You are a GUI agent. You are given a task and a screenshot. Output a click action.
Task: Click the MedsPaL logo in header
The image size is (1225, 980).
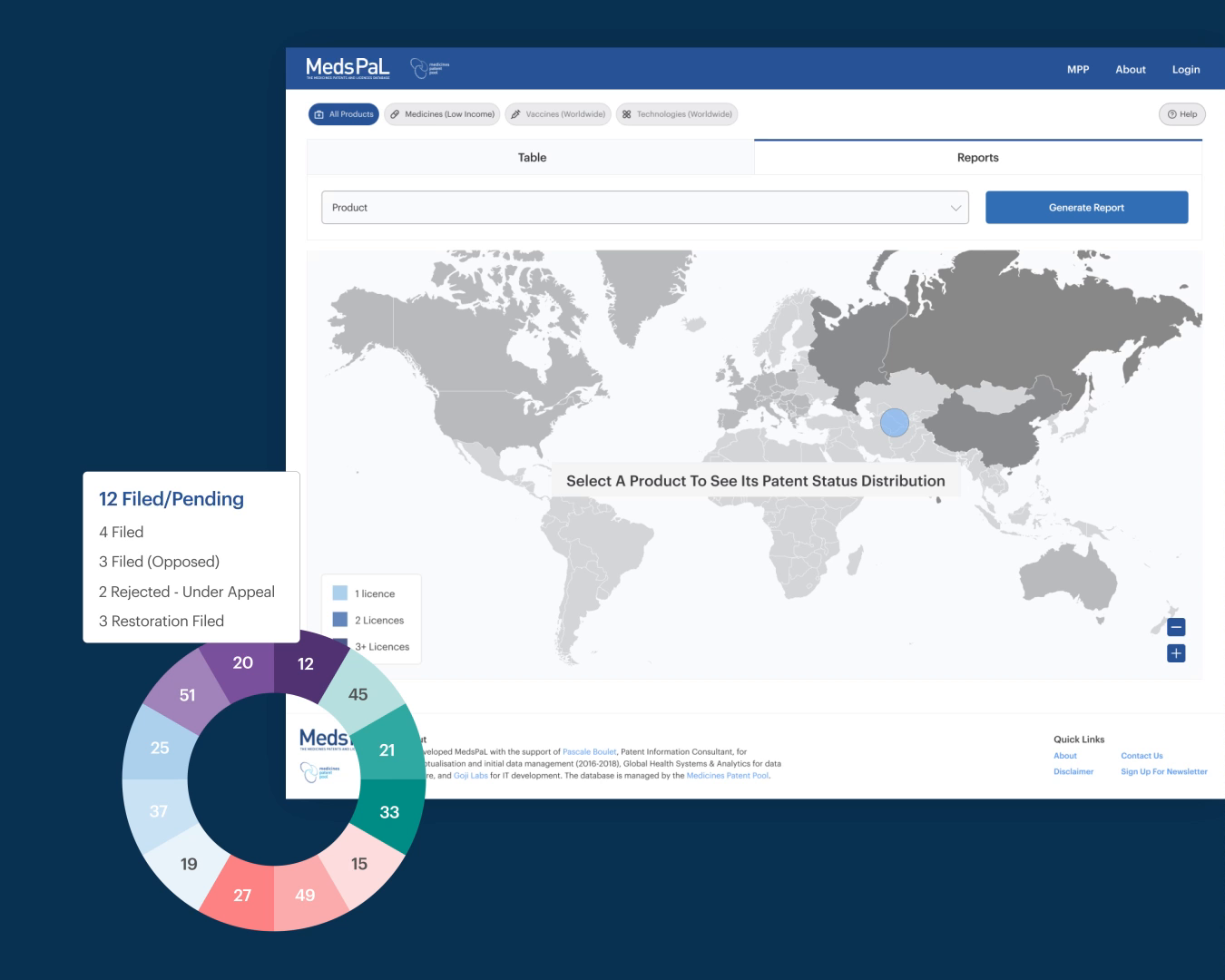348,68
